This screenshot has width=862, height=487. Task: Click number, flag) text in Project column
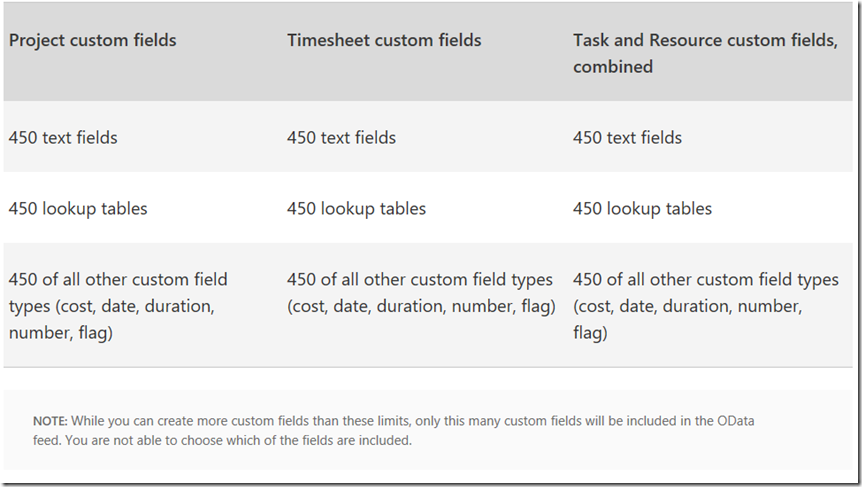pyautogui.click(x=60, y=333)
